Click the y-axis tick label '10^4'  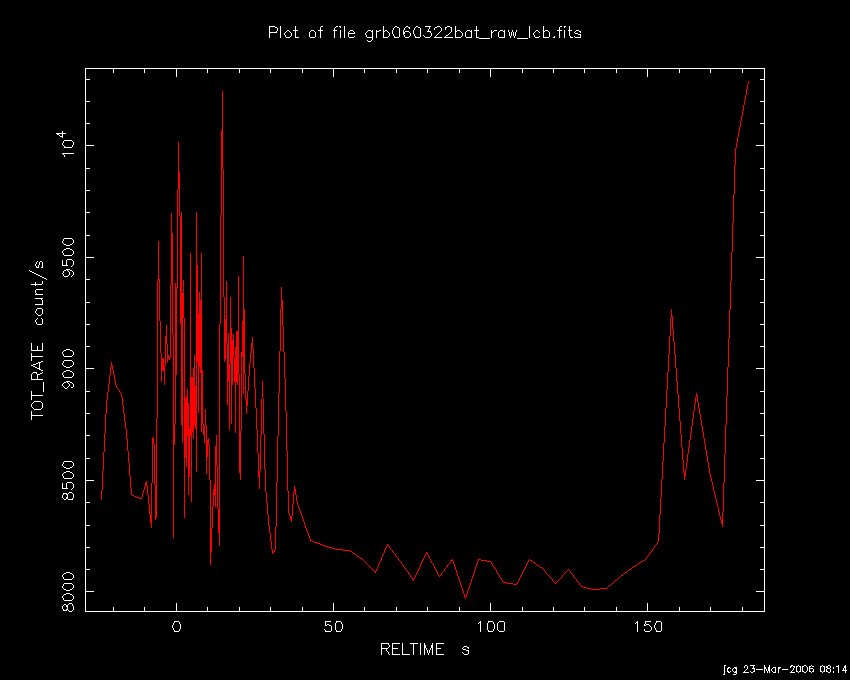[x=67, y=144]
